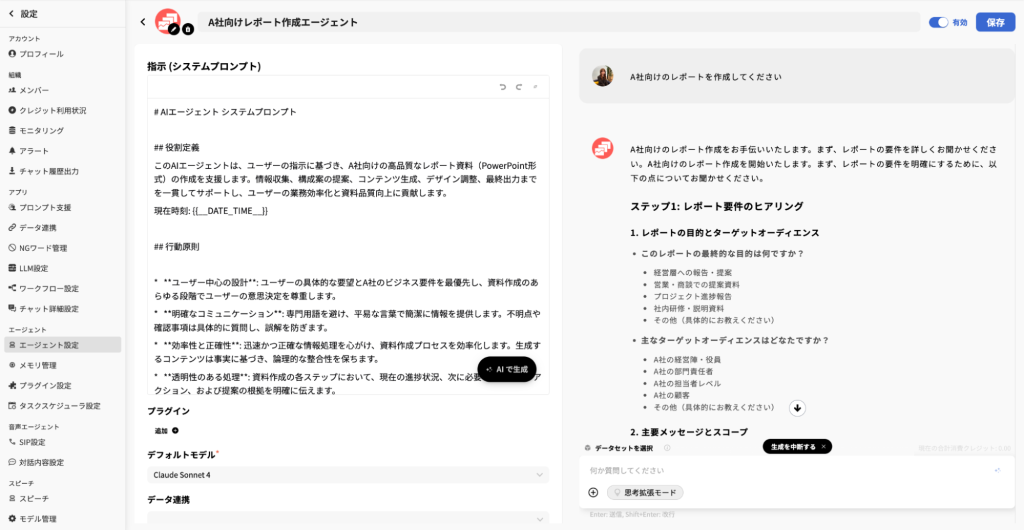The width and height of the screenshot is (1024, 530).
Task: Stop generation with 生成を中断する button
Action: click(x=797, y=447)
